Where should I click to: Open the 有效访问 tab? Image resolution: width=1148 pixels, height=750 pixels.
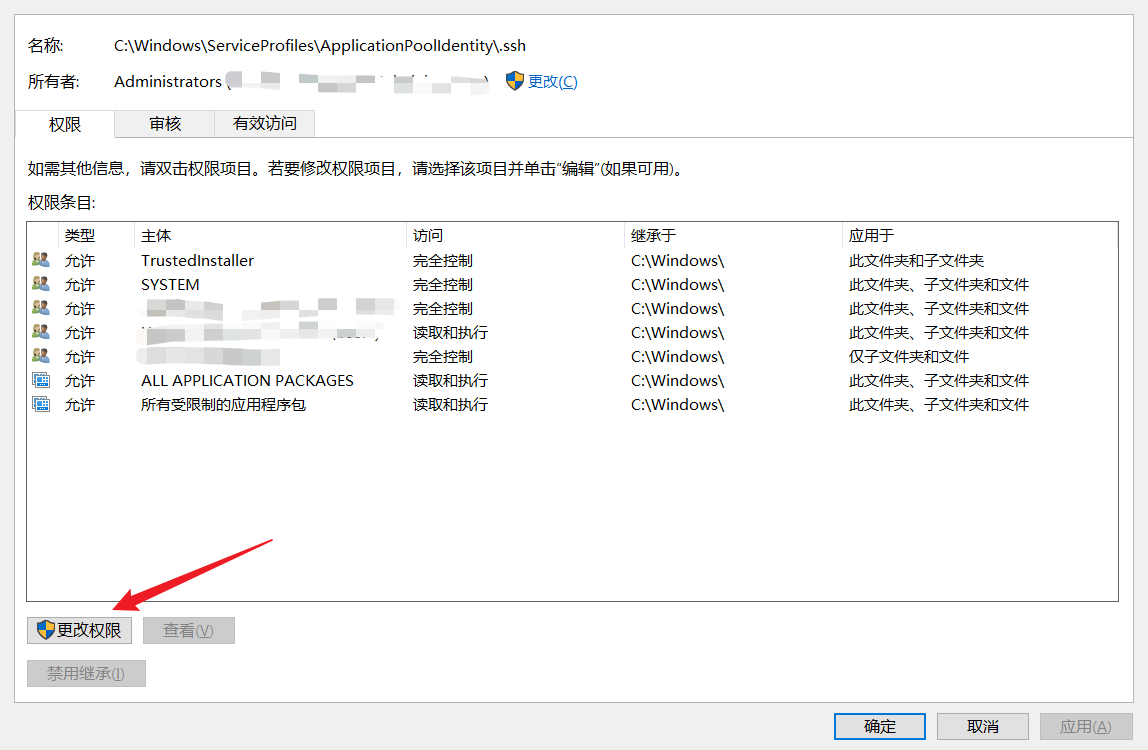click(x=264, y=124)
